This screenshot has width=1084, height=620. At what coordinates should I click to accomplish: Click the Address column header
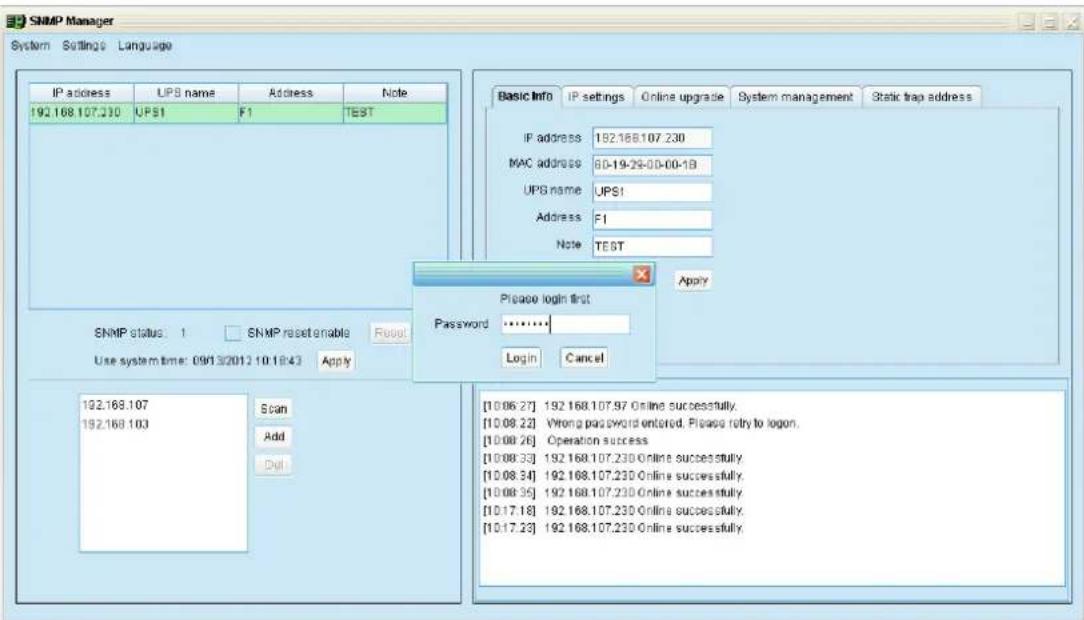tap(290, 93)
